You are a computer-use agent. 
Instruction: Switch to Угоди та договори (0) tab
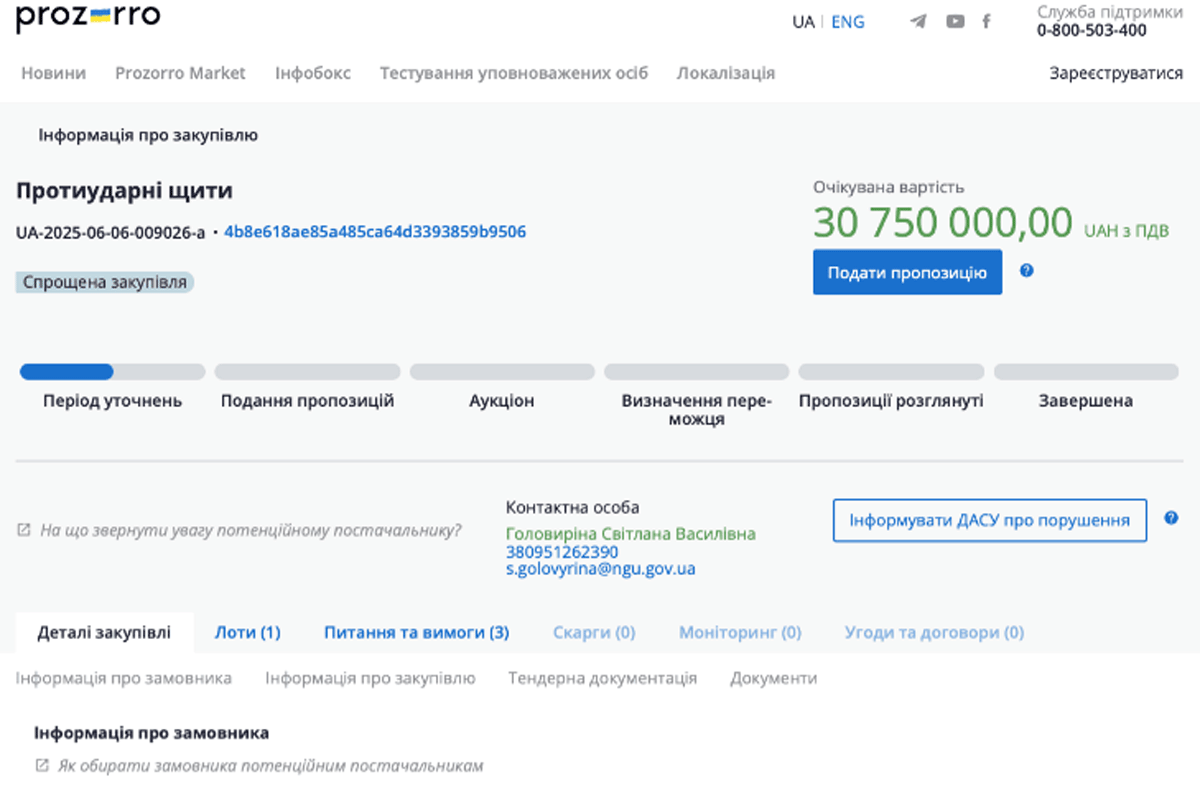point(934,633)
